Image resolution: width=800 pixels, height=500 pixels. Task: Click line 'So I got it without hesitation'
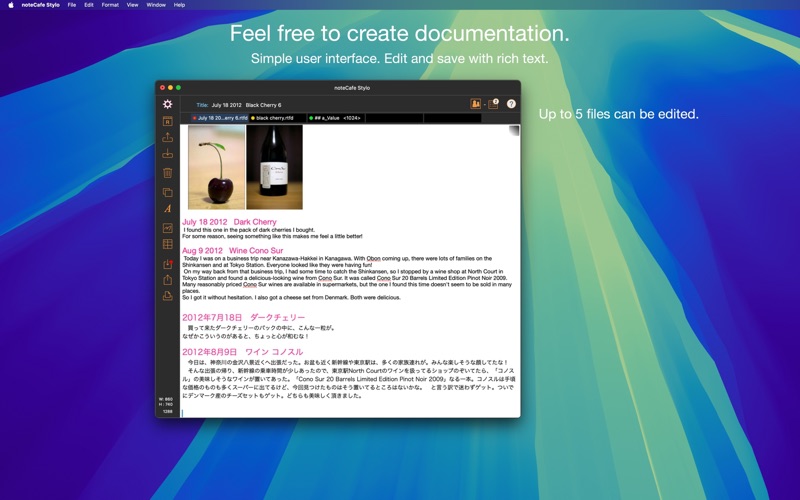[291, 297]
